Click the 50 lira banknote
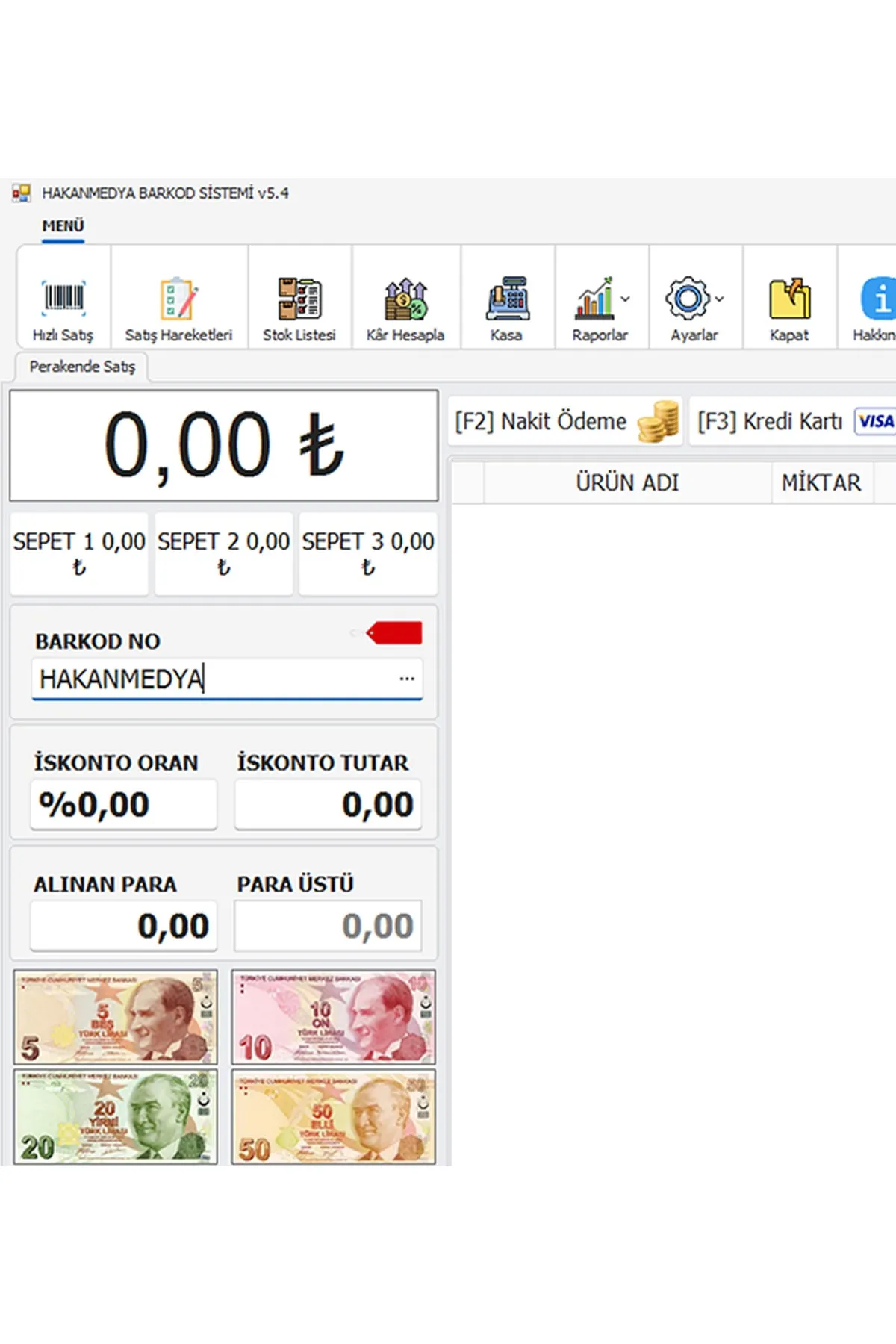This screenshot has width=896, height=1344. tap(333, 1117)
